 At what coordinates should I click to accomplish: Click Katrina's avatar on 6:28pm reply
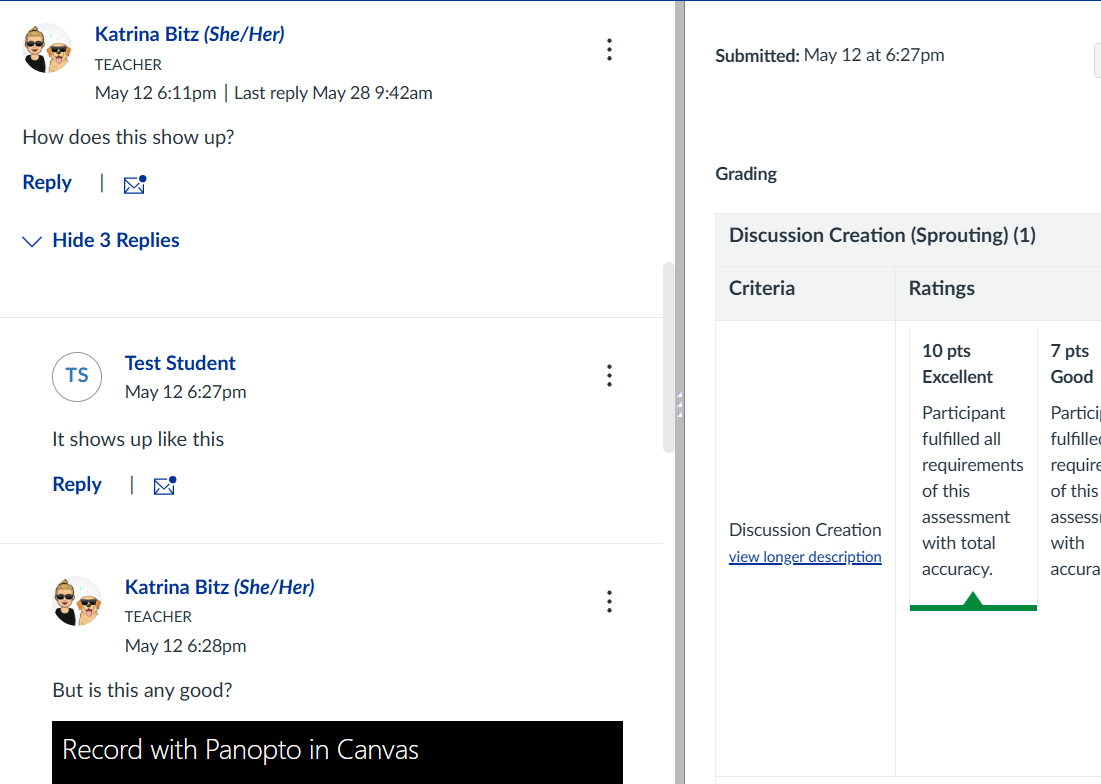click(77, 601)
